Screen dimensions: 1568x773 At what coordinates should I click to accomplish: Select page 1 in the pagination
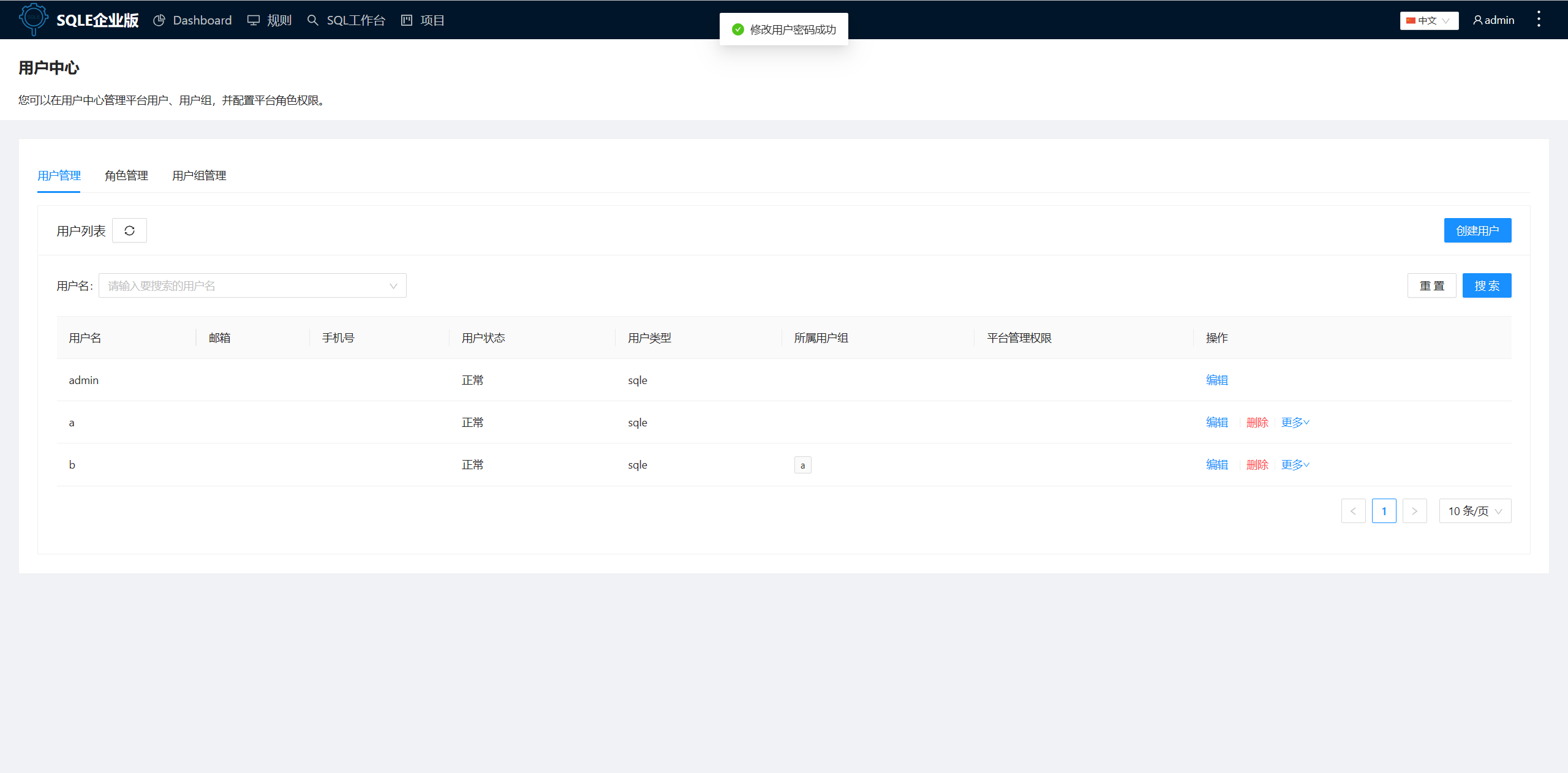[1384, 510]
